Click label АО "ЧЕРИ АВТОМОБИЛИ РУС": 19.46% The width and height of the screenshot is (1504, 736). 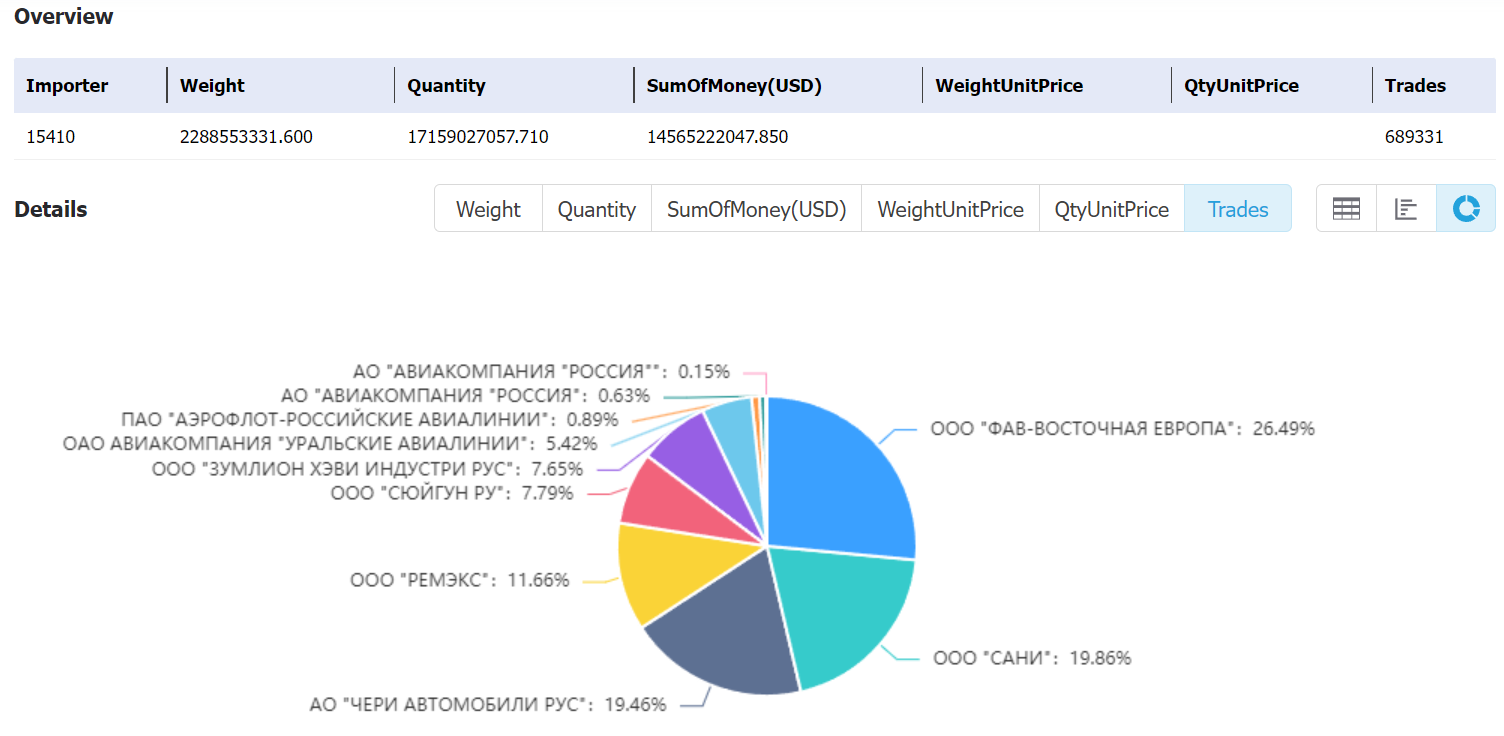pyautogui.click(x=488, y=704)
